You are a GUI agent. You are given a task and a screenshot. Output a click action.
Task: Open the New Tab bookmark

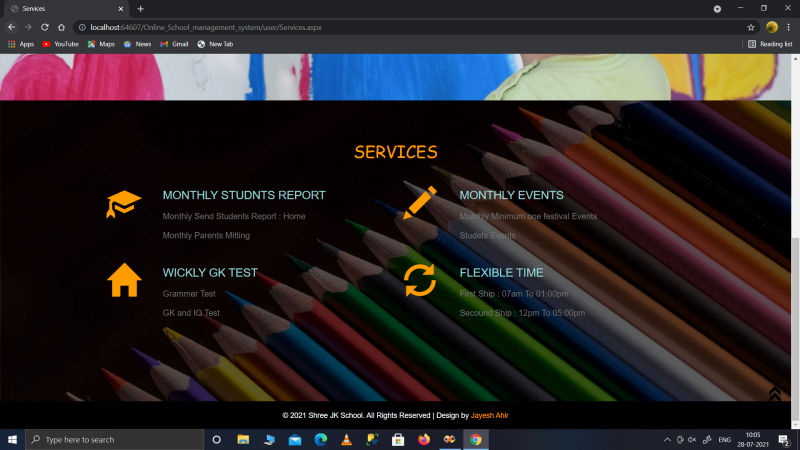tap(215, 44)
